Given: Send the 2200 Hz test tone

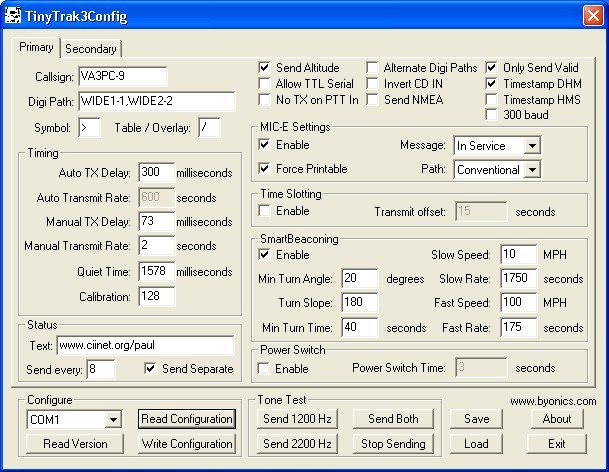Looking at the screenshot, I should pos(297,444).
